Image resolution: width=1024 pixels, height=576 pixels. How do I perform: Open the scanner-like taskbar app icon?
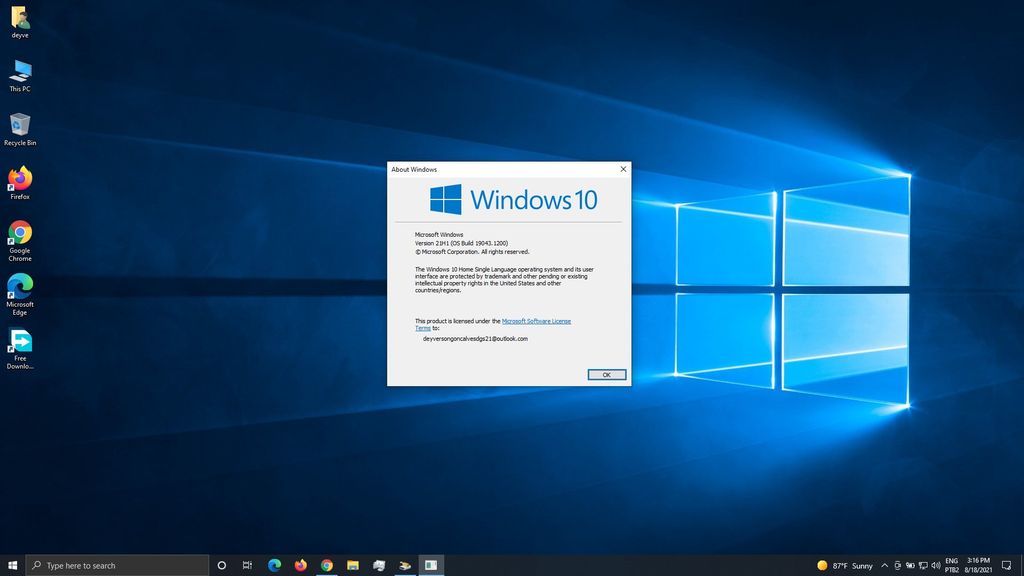point(405,565)
